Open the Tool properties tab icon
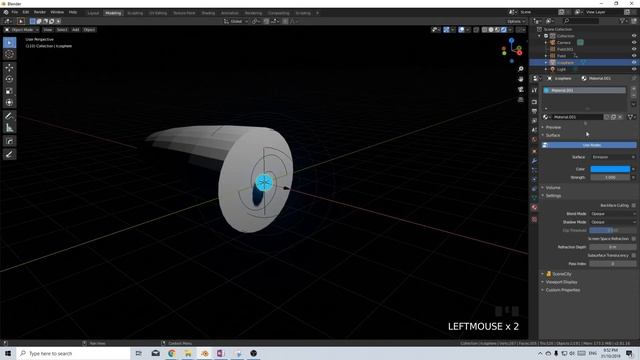This screenshot has width=640, height=360. 534,90
